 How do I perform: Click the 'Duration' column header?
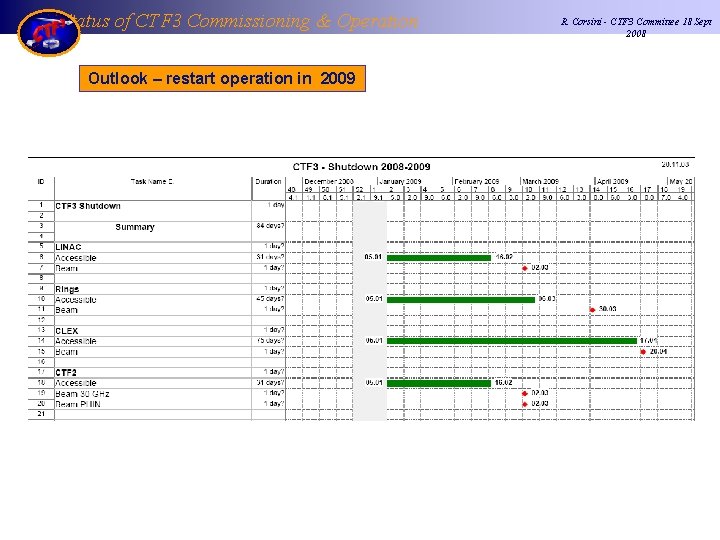pyautogui.click(x=268, y=181)
